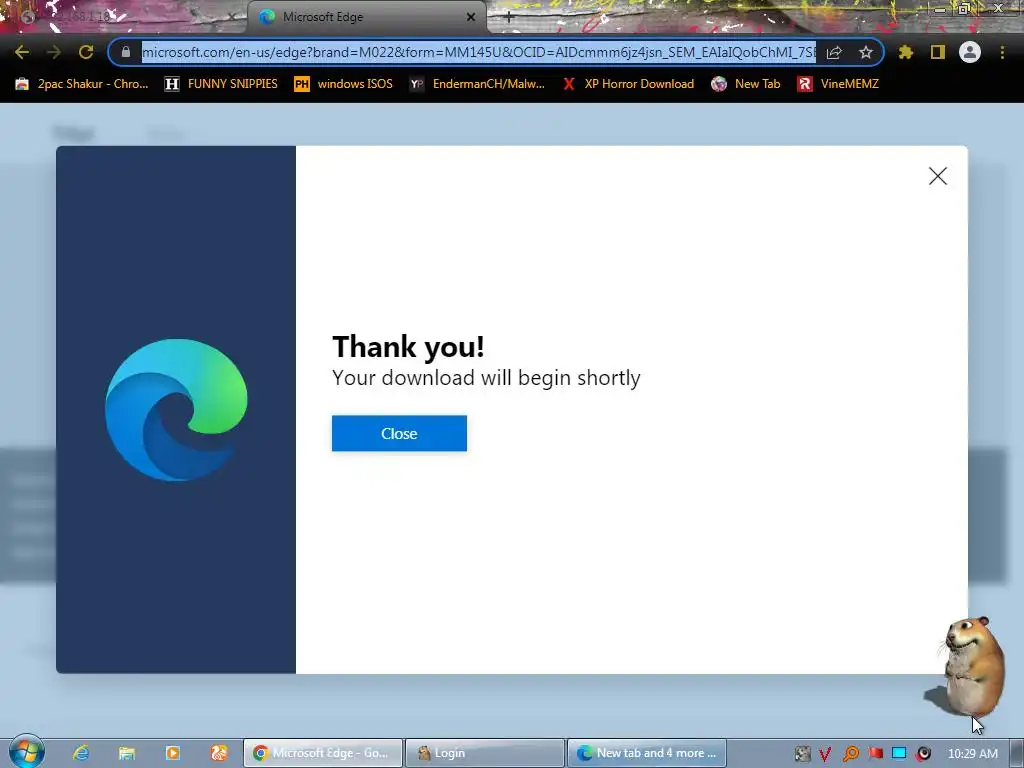The height and width of the screenshot is (768, 1024).
Task: Reload the page with the refresh icon
Action: click(86, 52)
